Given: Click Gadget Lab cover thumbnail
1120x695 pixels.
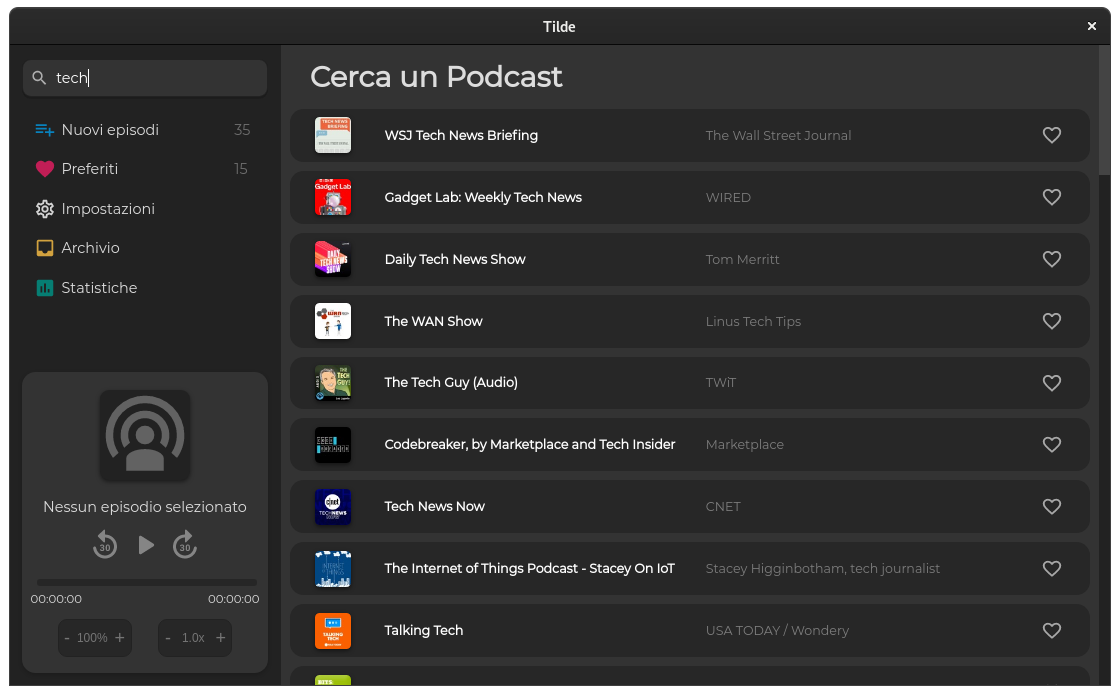Looking at the screenshot, I should [333, 197].
